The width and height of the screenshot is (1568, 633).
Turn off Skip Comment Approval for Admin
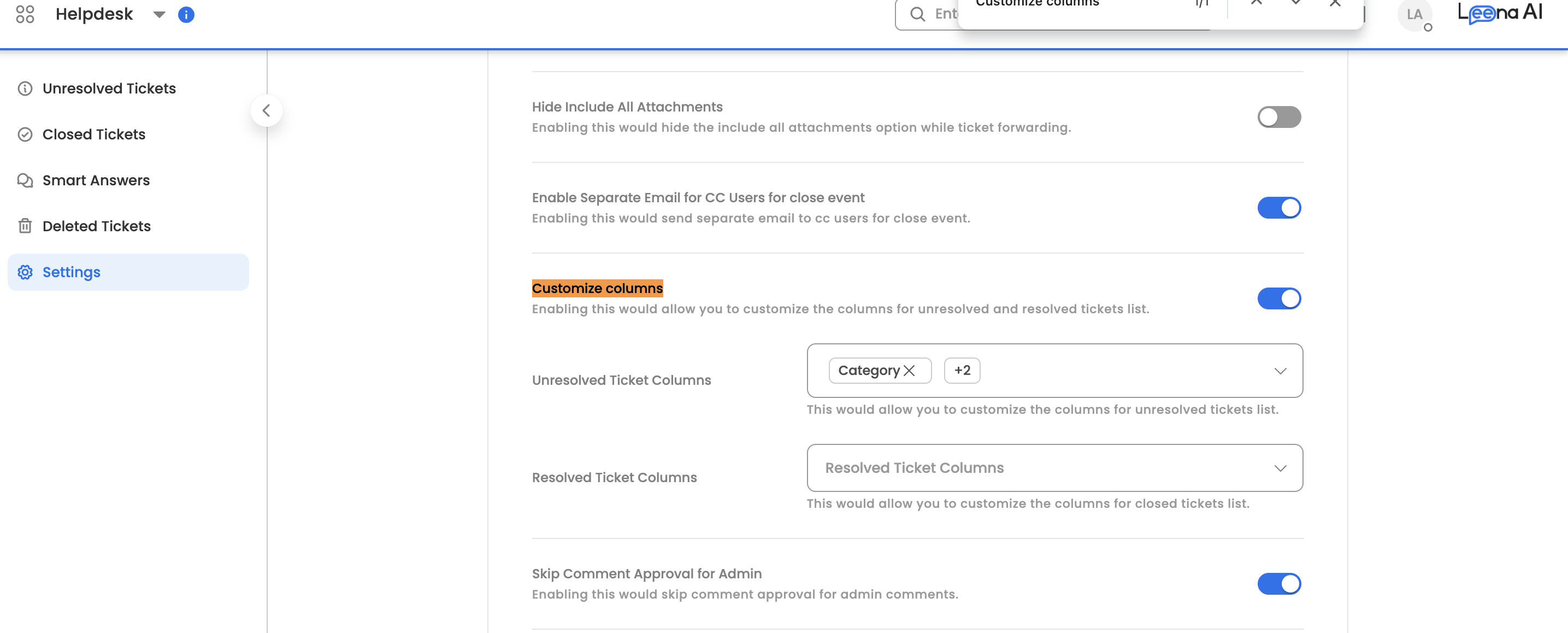pyautogui.click(x=1278, y=584)
